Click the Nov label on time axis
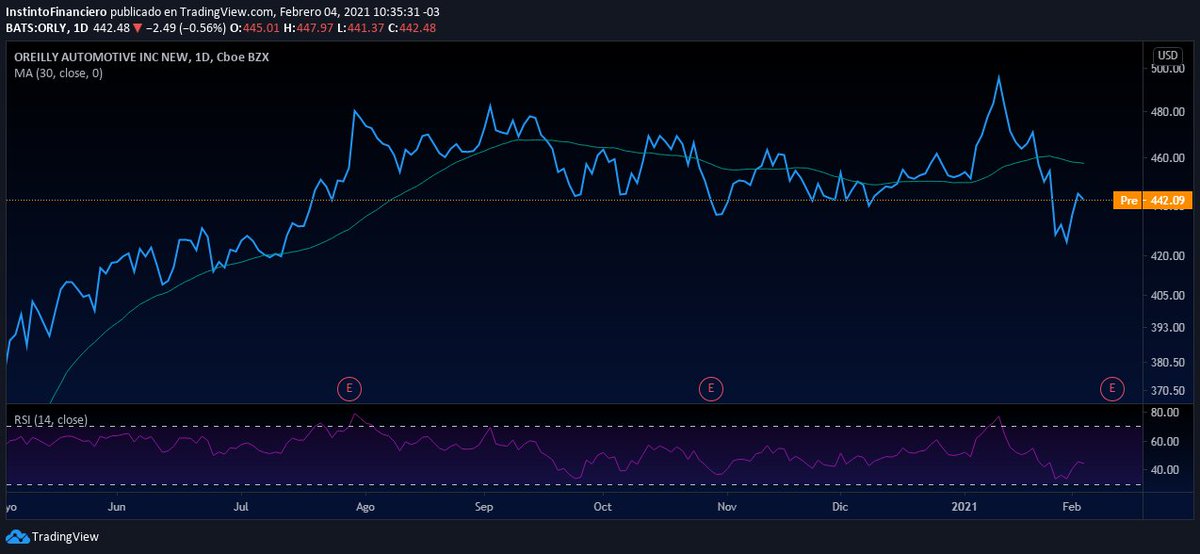This screenshot has height=554, width=1200. coord(727,507)
